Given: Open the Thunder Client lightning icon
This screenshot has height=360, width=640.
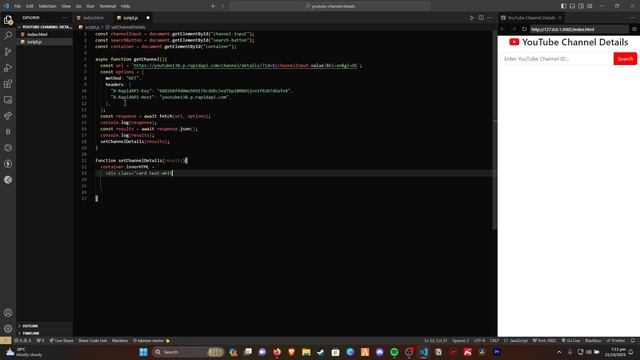Looking at the screenshot, I should point(8,164).
